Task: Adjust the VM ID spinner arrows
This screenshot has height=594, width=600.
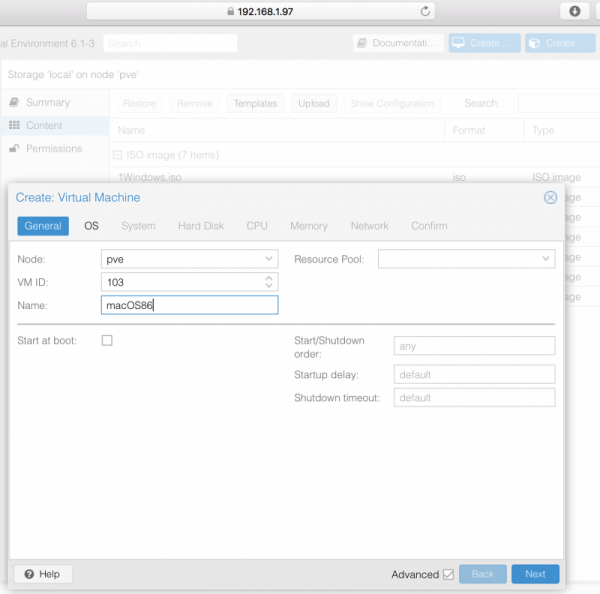Action: point(268,282)
